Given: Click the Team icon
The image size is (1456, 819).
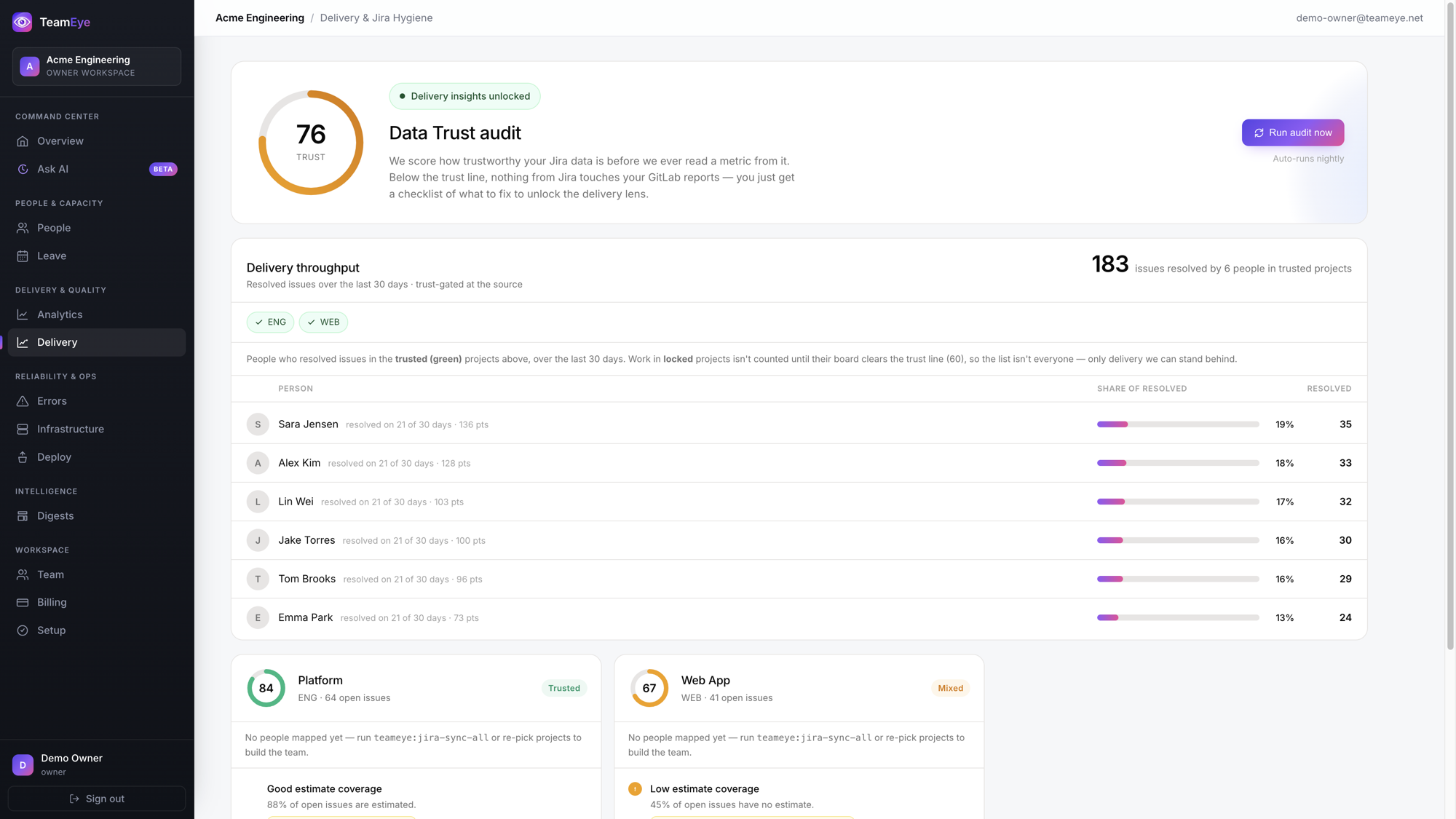Looking at the screenshot, I should point(23,574).
